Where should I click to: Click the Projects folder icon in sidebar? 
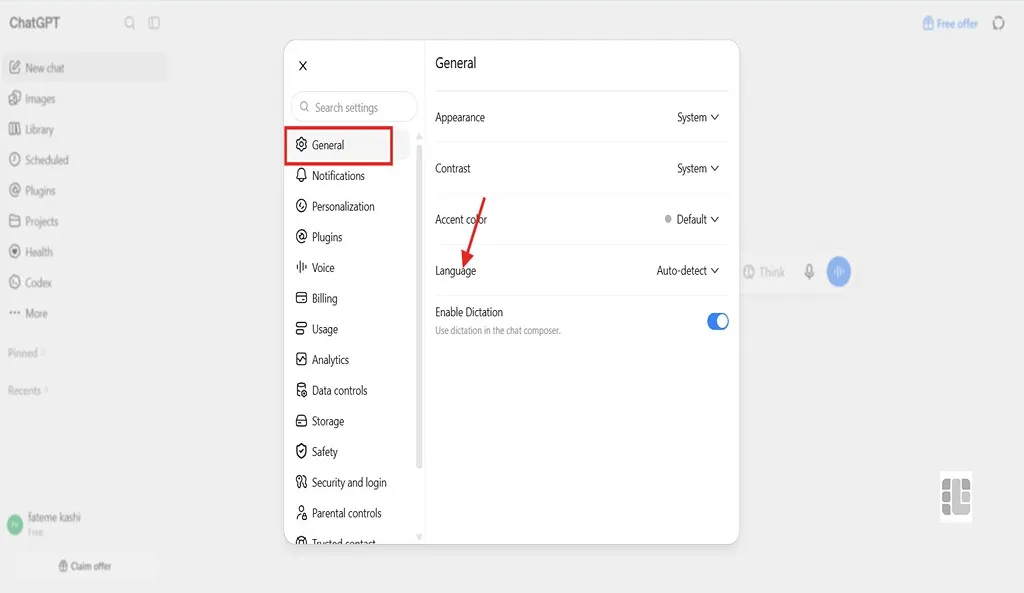(x=14, y=221)
